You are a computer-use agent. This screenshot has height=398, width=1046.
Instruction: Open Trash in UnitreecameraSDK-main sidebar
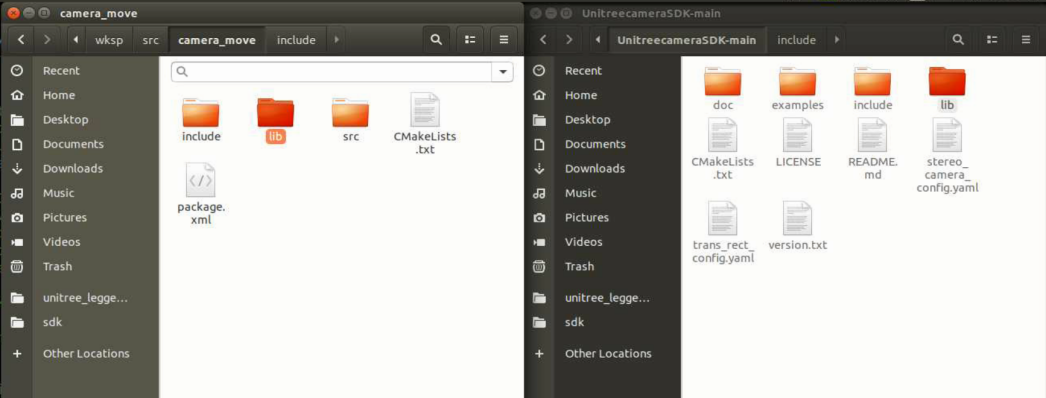pos(602,267)
